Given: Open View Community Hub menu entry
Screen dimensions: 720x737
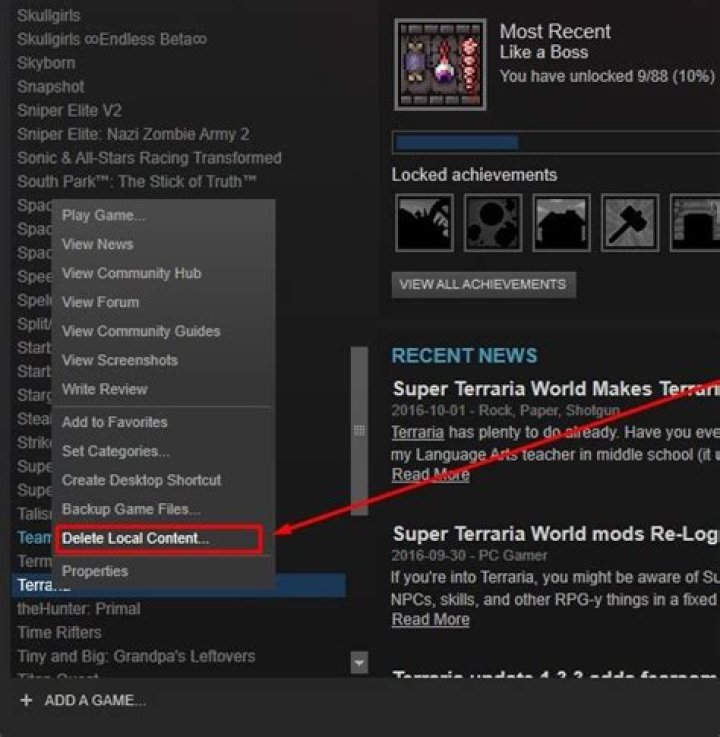Looking at the screenshot, I should [132, 273].
